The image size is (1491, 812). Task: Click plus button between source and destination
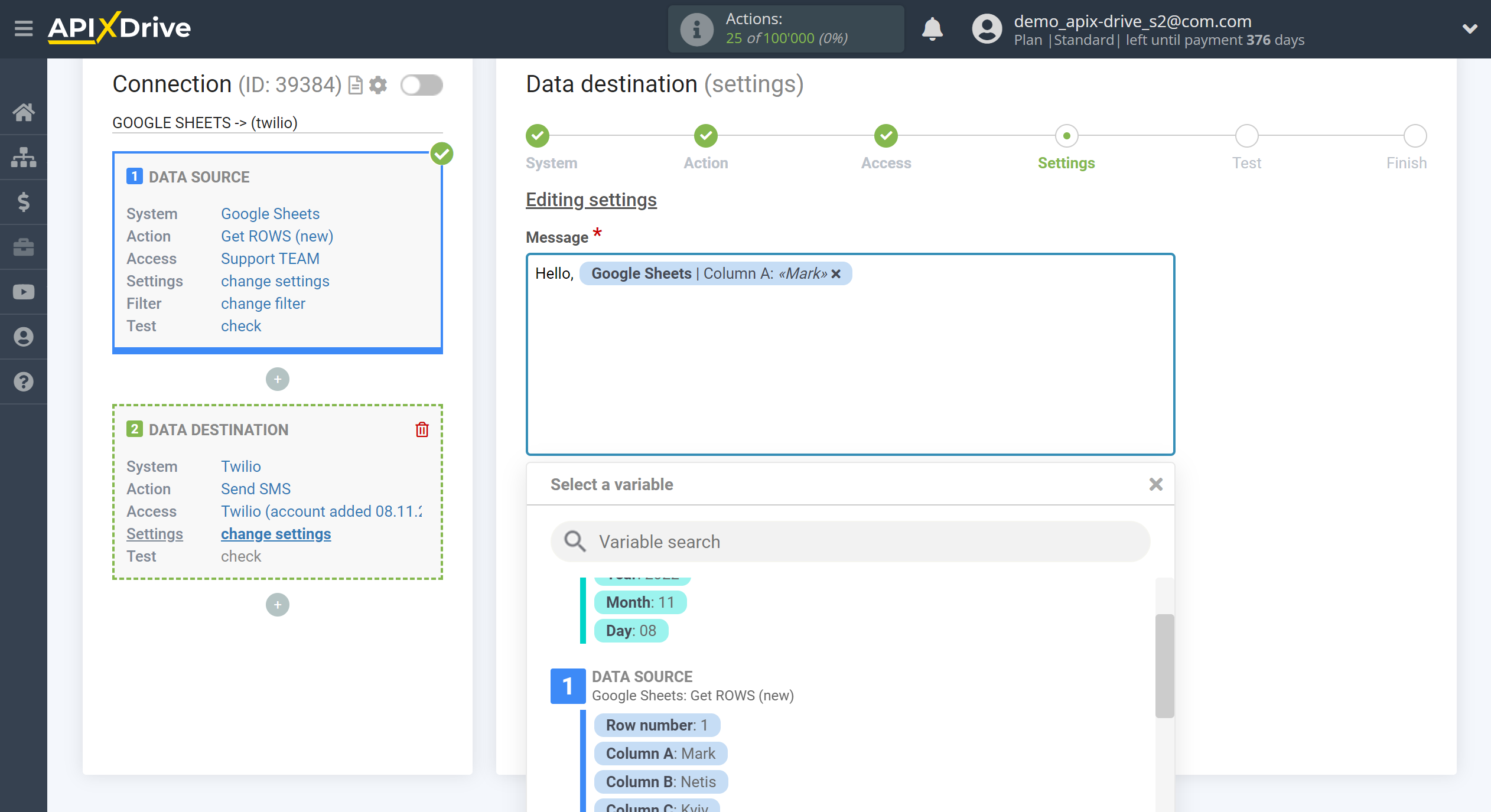click(278, 379)
